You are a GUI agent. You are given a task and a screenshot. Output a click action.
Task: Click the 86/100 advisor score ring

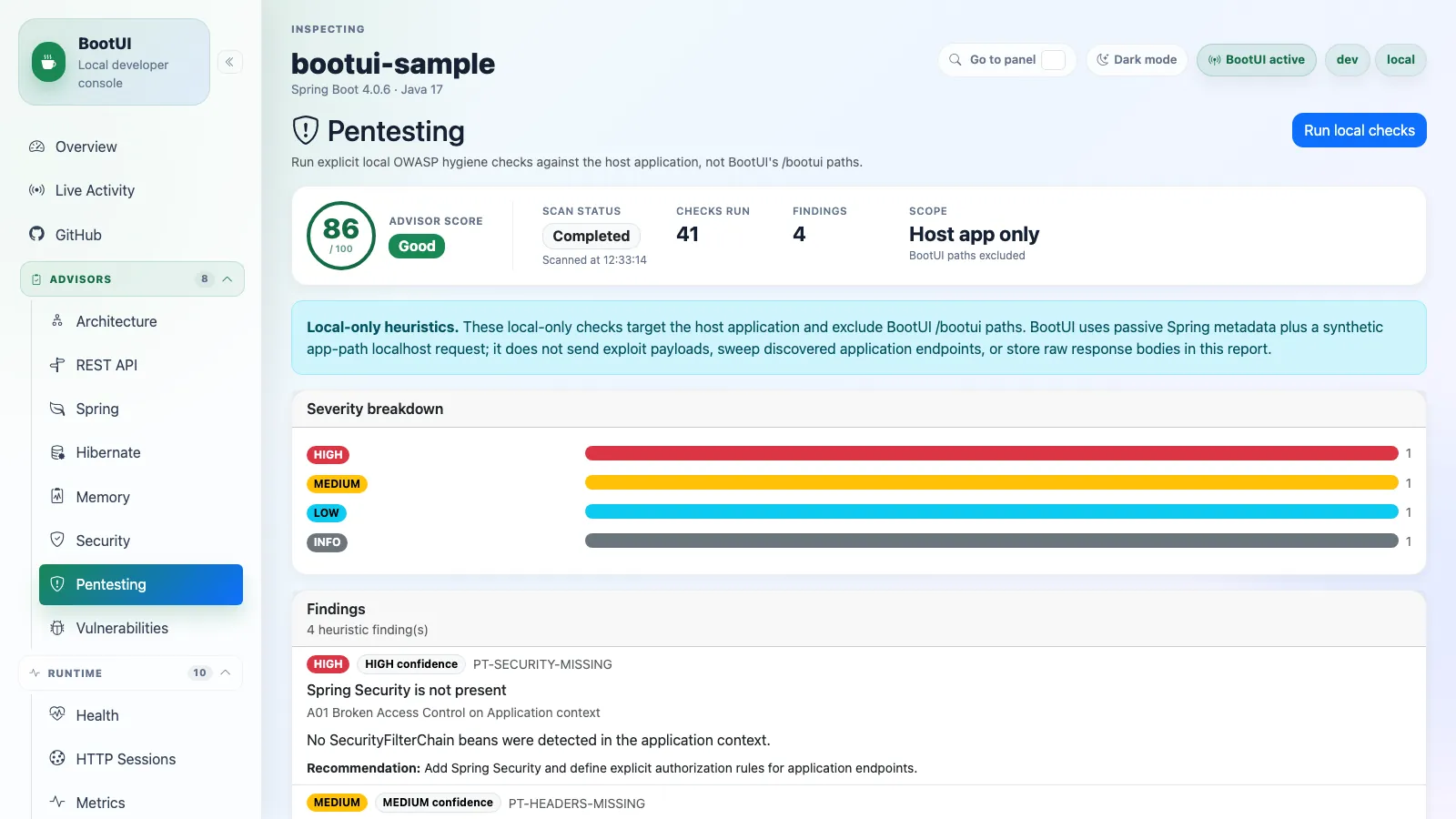point(341,236)
